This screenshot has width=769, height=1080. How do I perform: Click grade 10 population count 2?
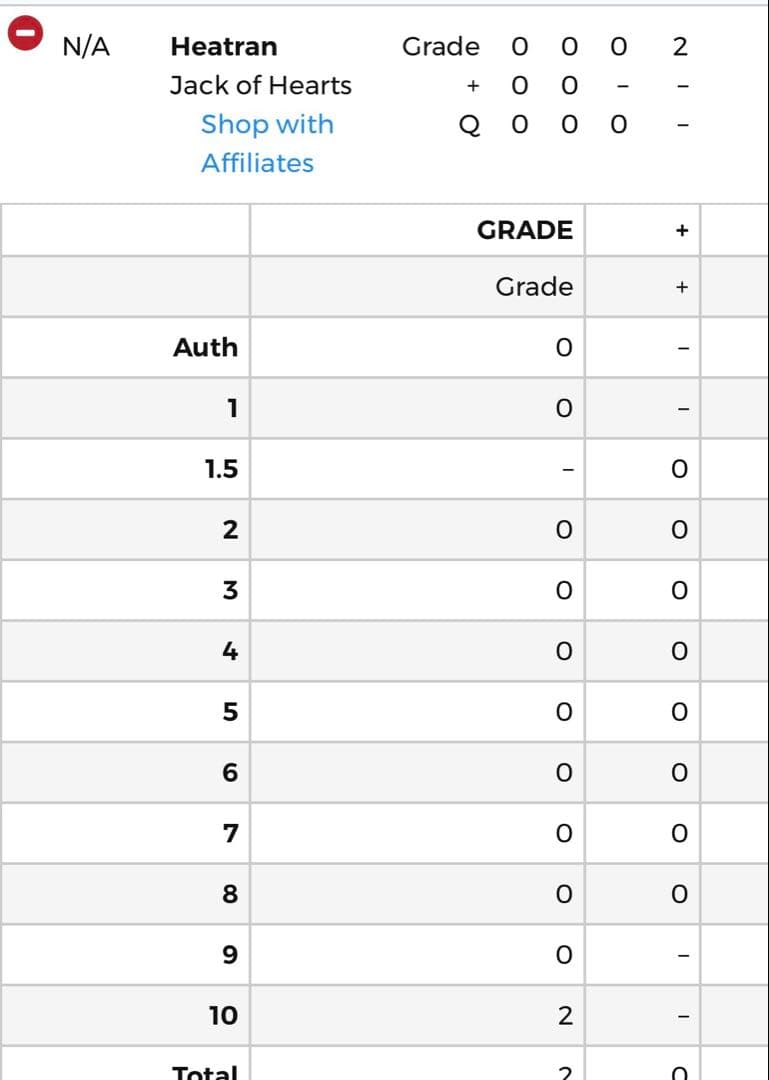(564, 1016)
